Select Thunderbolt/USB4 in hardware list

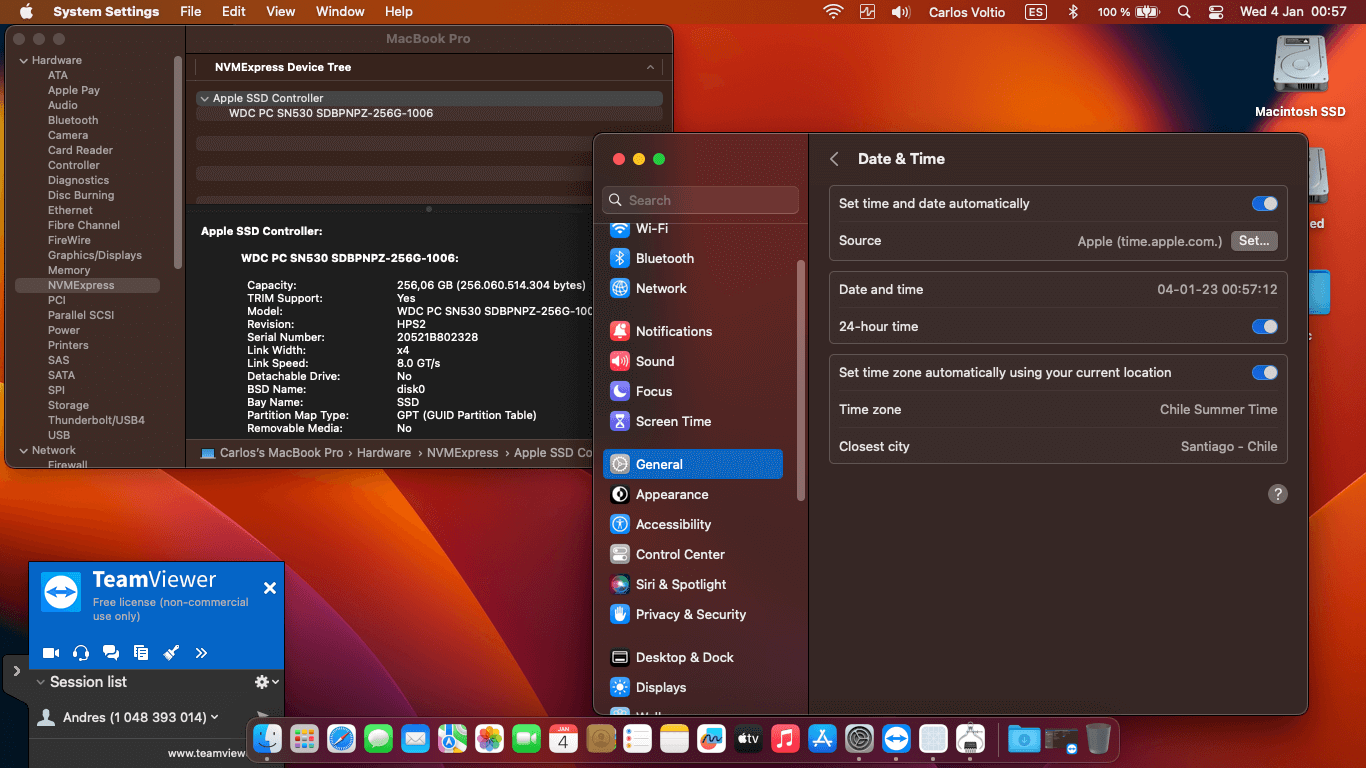click(96, 420)
